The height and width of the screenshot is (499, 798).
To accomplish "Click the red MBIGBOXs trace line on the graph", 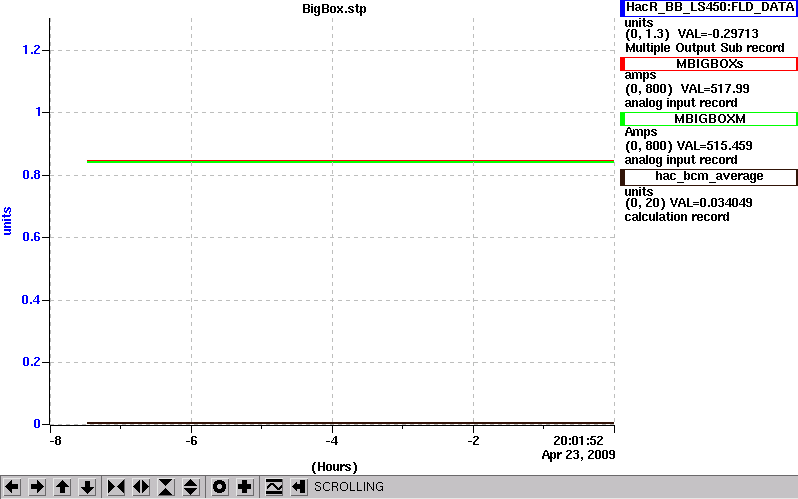I will [x=350, y=160].
